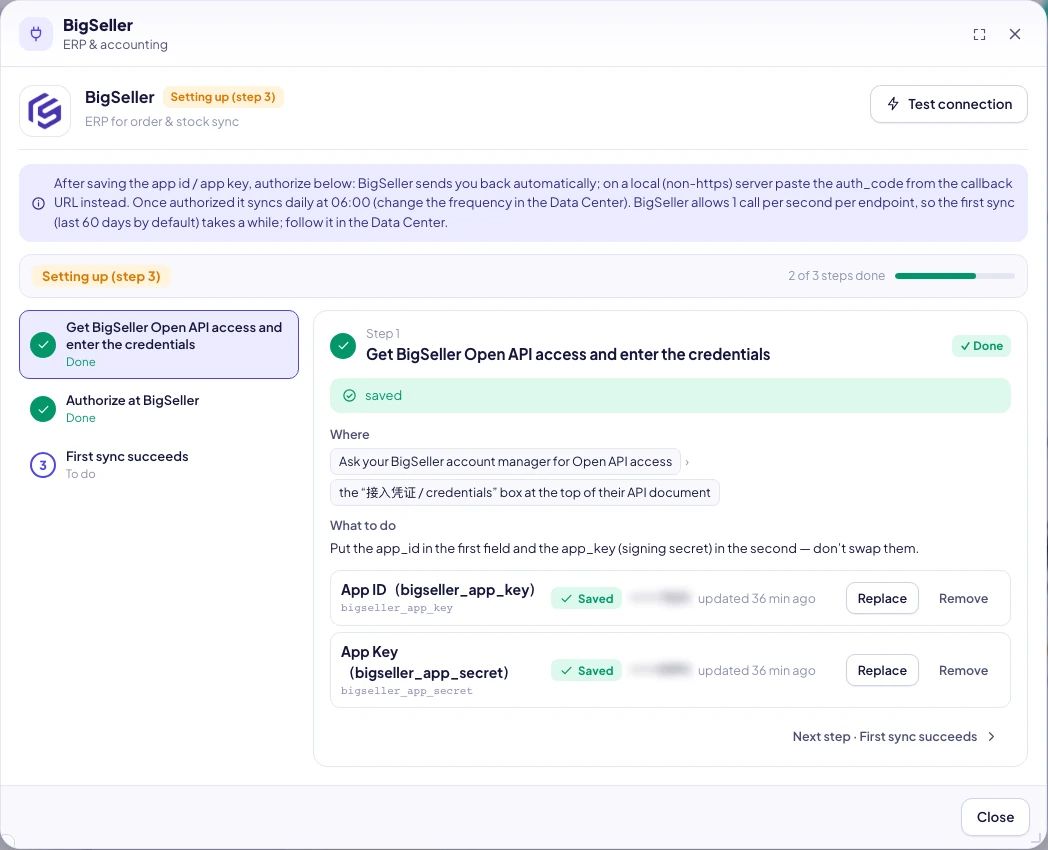Click 'Ask your BigSeller account manager' chip

click(505, 462)
